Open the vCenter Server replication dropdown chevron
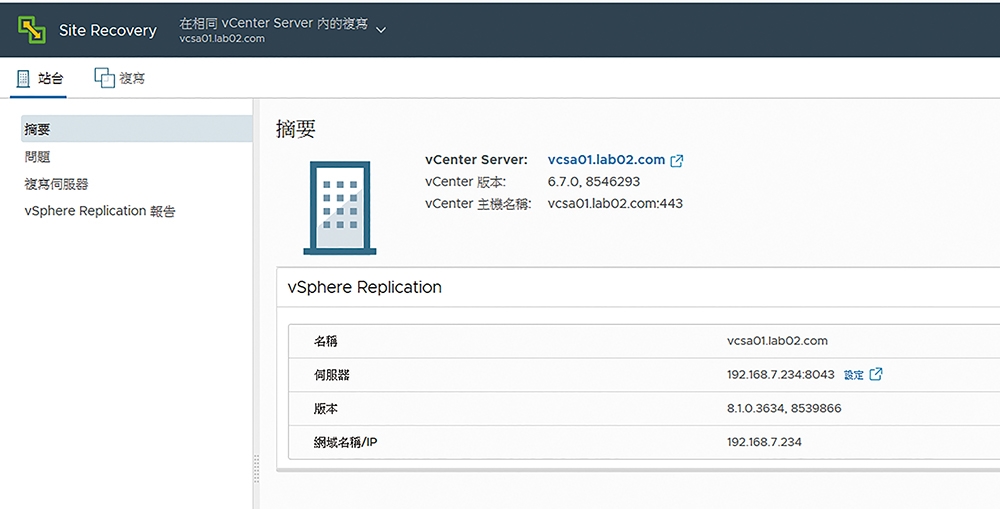The width and height of the screenshot is (1000, 509). (x=381, y=30)
